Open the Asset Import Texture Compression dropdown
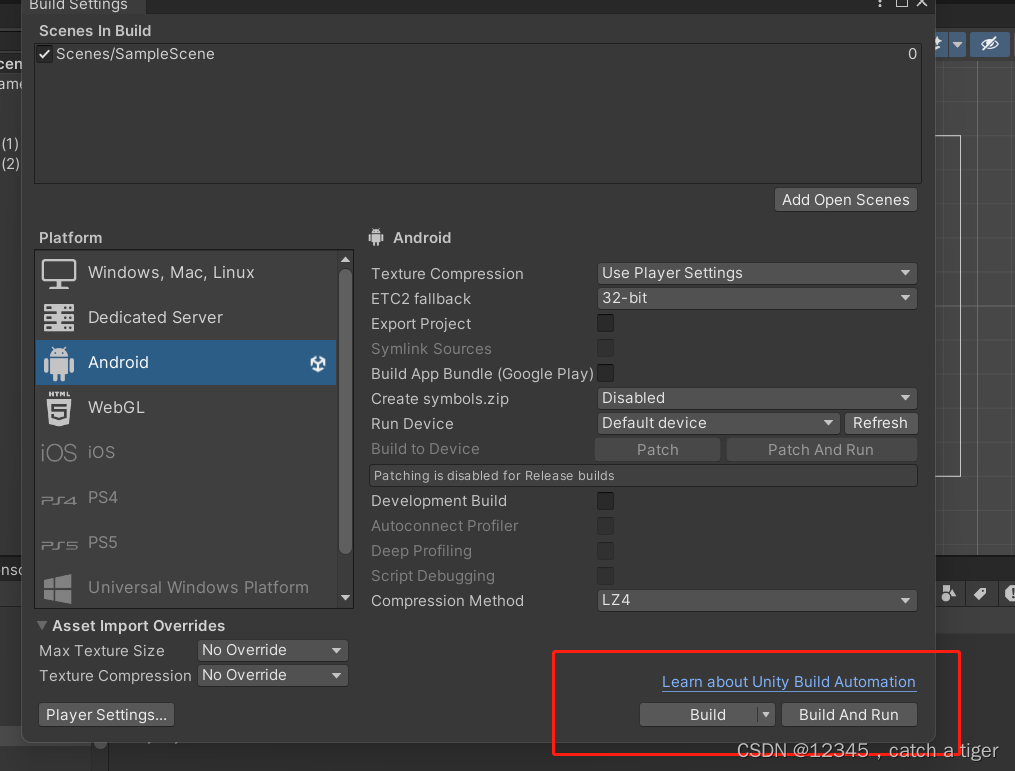The height and width of the screenshot is (771, 1015). 273,675
